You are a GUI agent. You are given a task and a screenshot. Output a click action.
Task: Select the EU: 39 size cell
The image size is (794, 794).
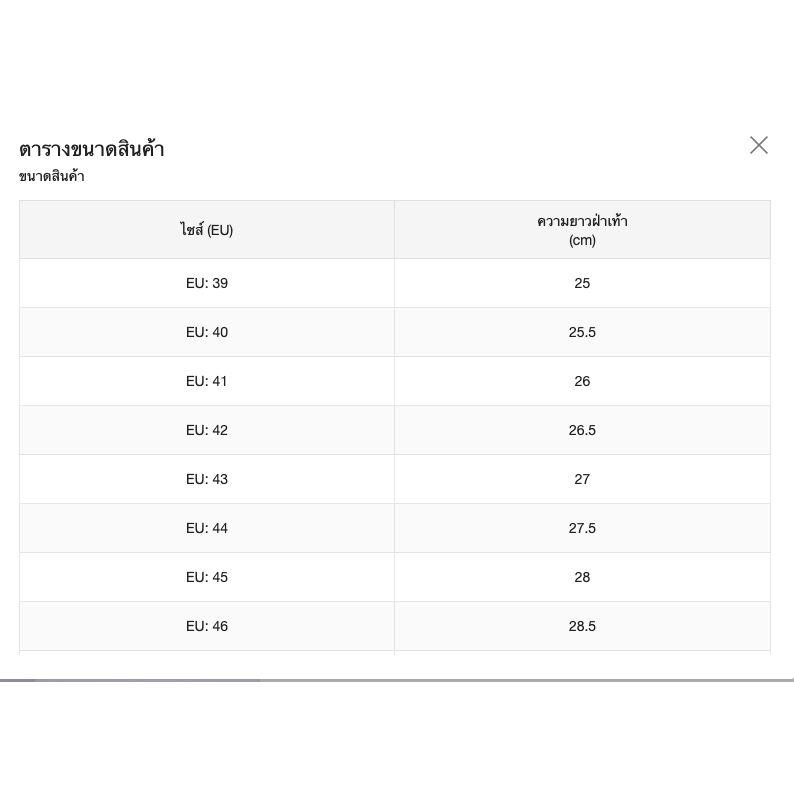point(207,283)
